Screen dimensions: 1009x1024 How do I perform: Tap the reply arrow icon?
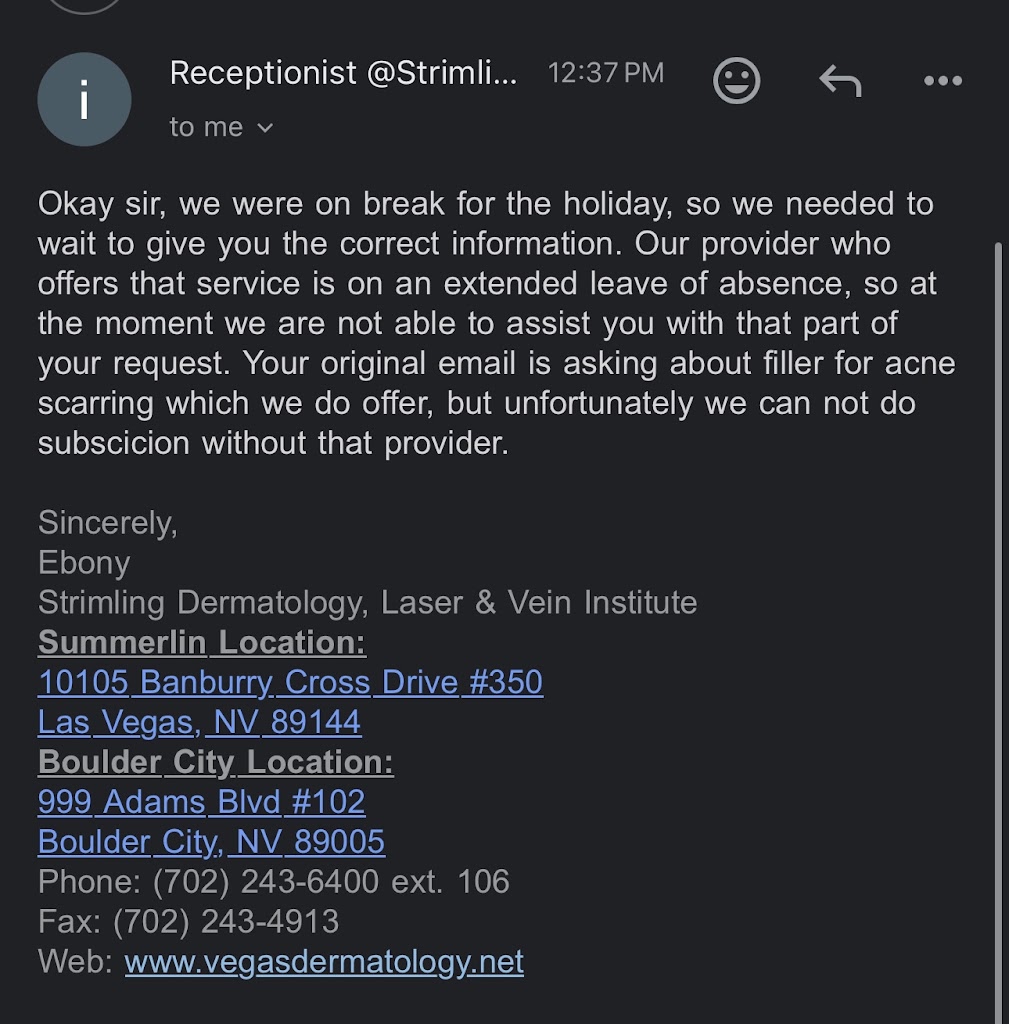840,80
